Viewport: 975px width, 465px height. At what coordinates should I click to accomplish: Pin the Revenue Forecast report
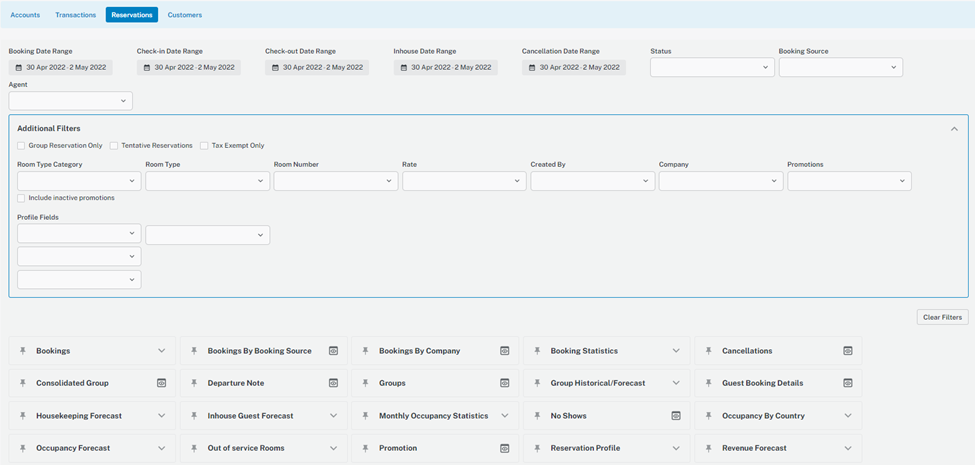point(709,448)
